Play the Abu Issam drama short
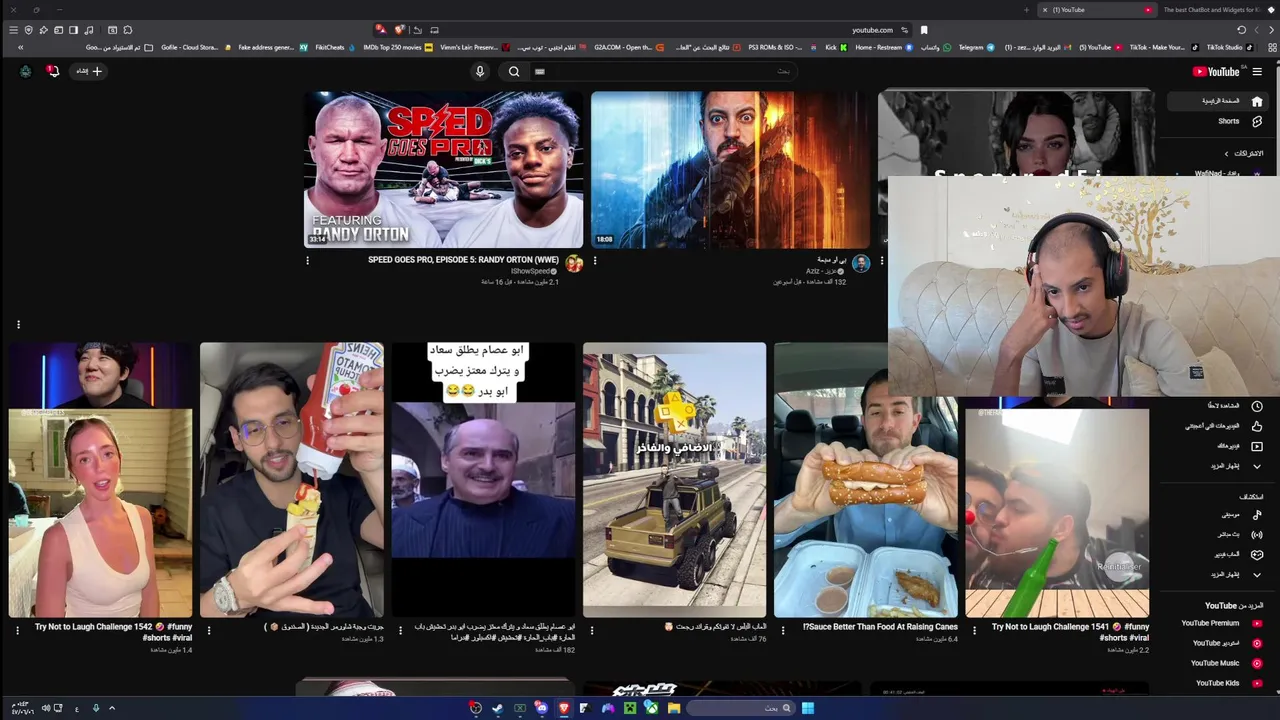Screen dimensions: 1280x720 click(x=483, y=480)
